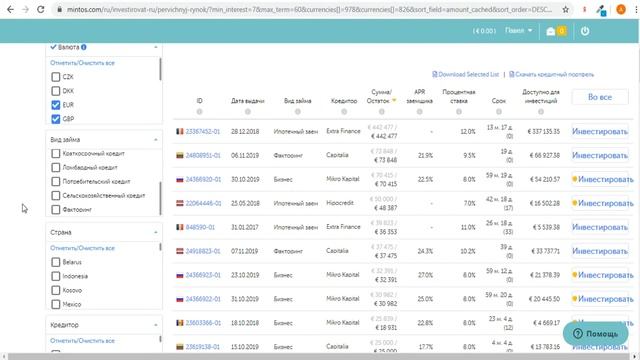Go forward in the browser

click(25, 9)
